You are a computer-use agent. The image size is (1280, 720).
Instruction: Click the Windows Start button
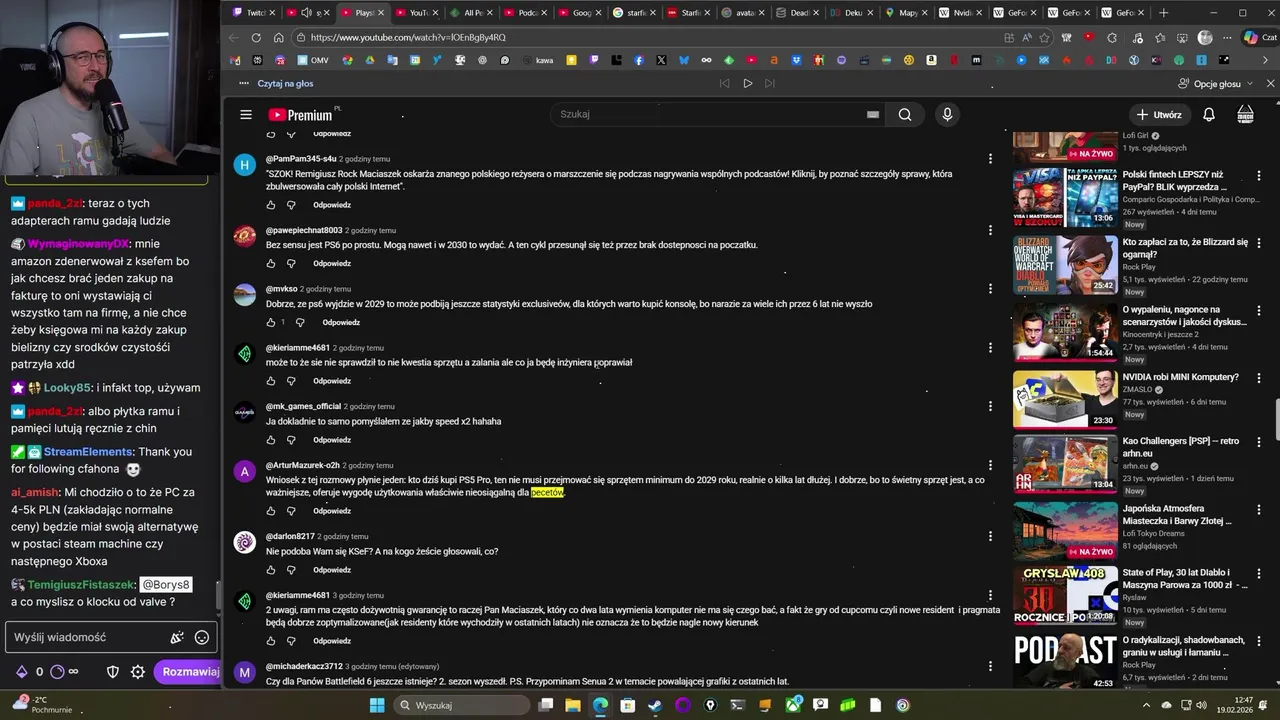pyautogui.click(x=377, y=705)
